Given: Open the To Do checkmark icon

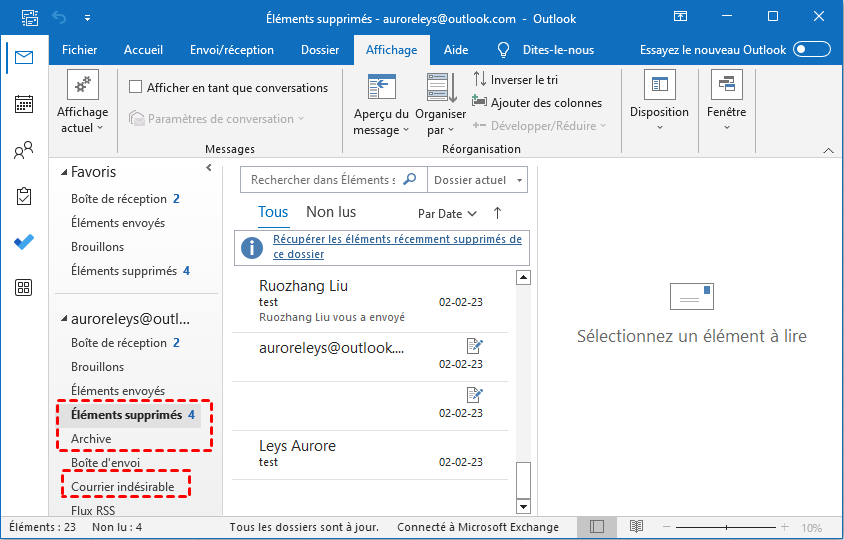Looking at the screenshot, I should [x=24, y=242].
